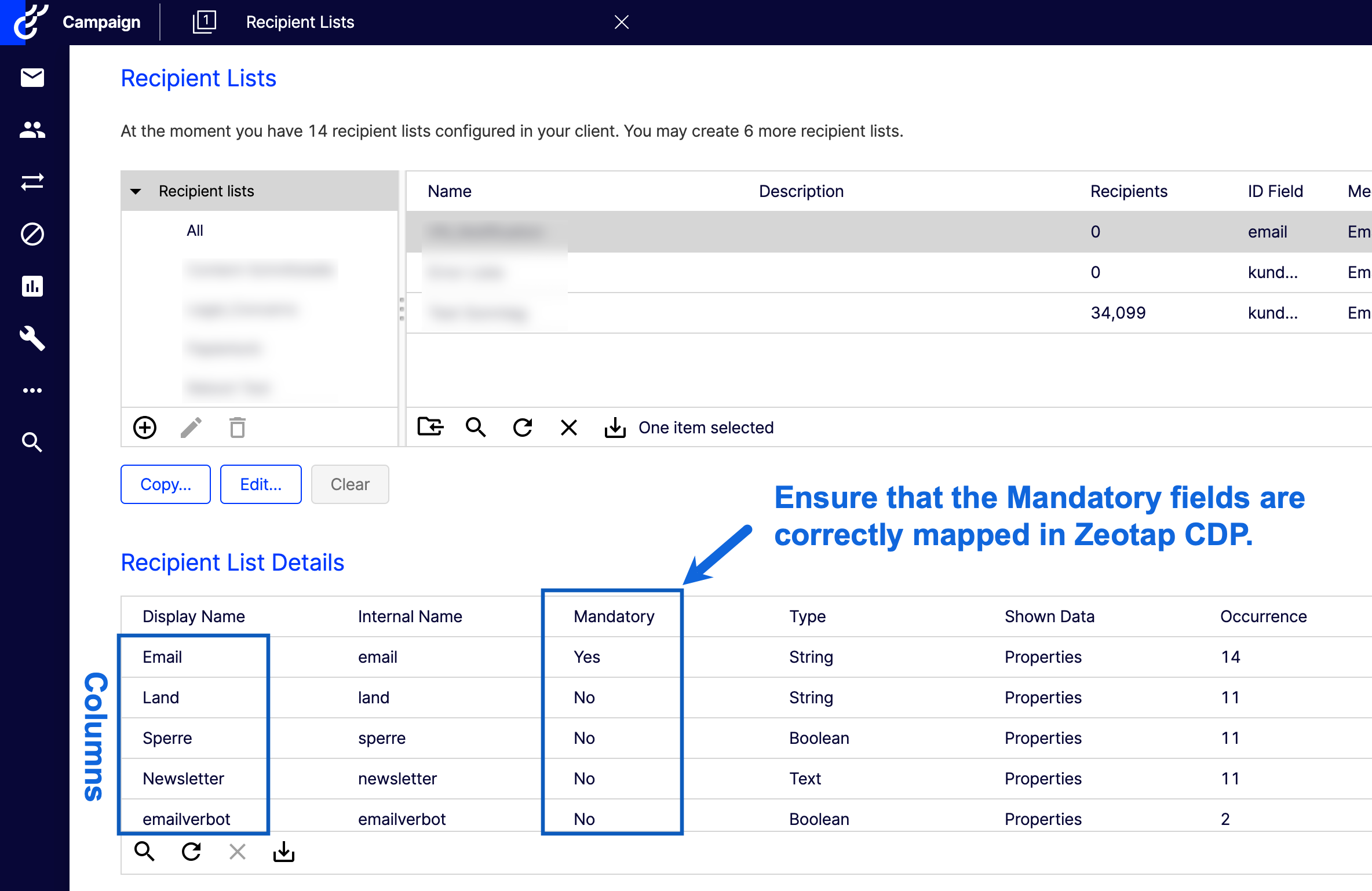Click the Copy... button
1372x891 pixels.
(x=166, y=484)
